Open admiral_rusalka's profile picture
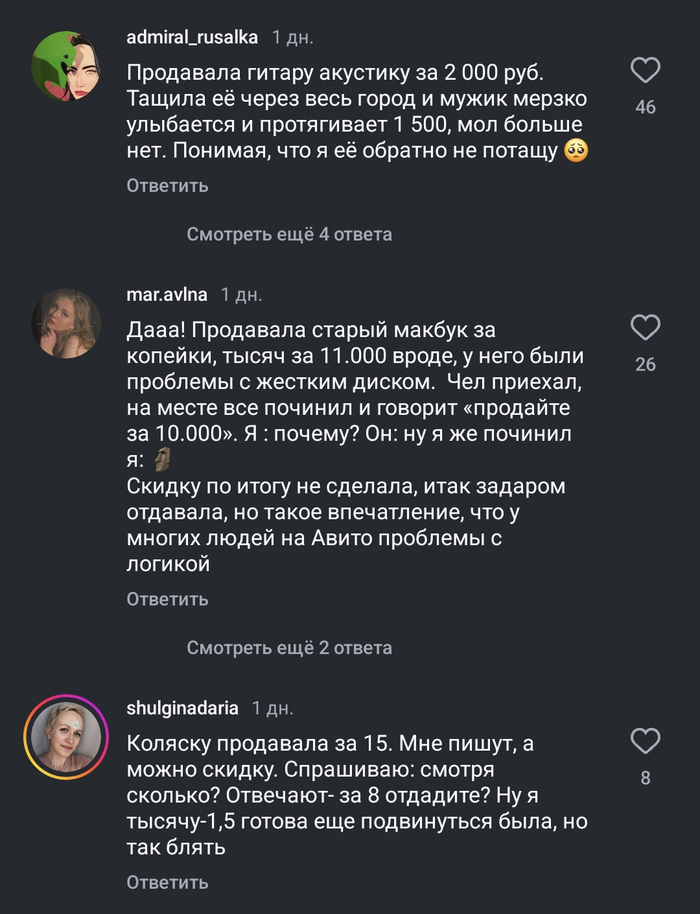The image size is (700, 914). 65,65
